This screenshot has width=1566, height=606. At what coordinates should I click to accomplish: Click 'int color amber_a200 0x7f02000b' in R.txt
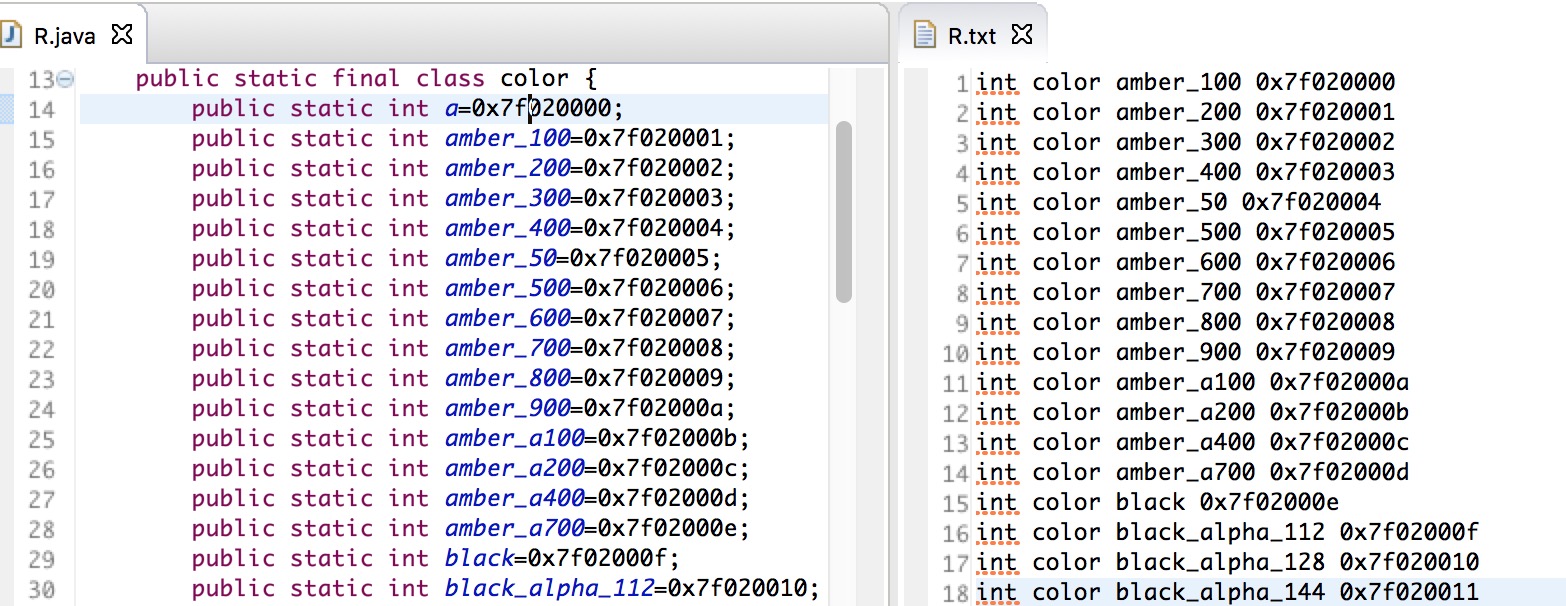coord(1193,412)
